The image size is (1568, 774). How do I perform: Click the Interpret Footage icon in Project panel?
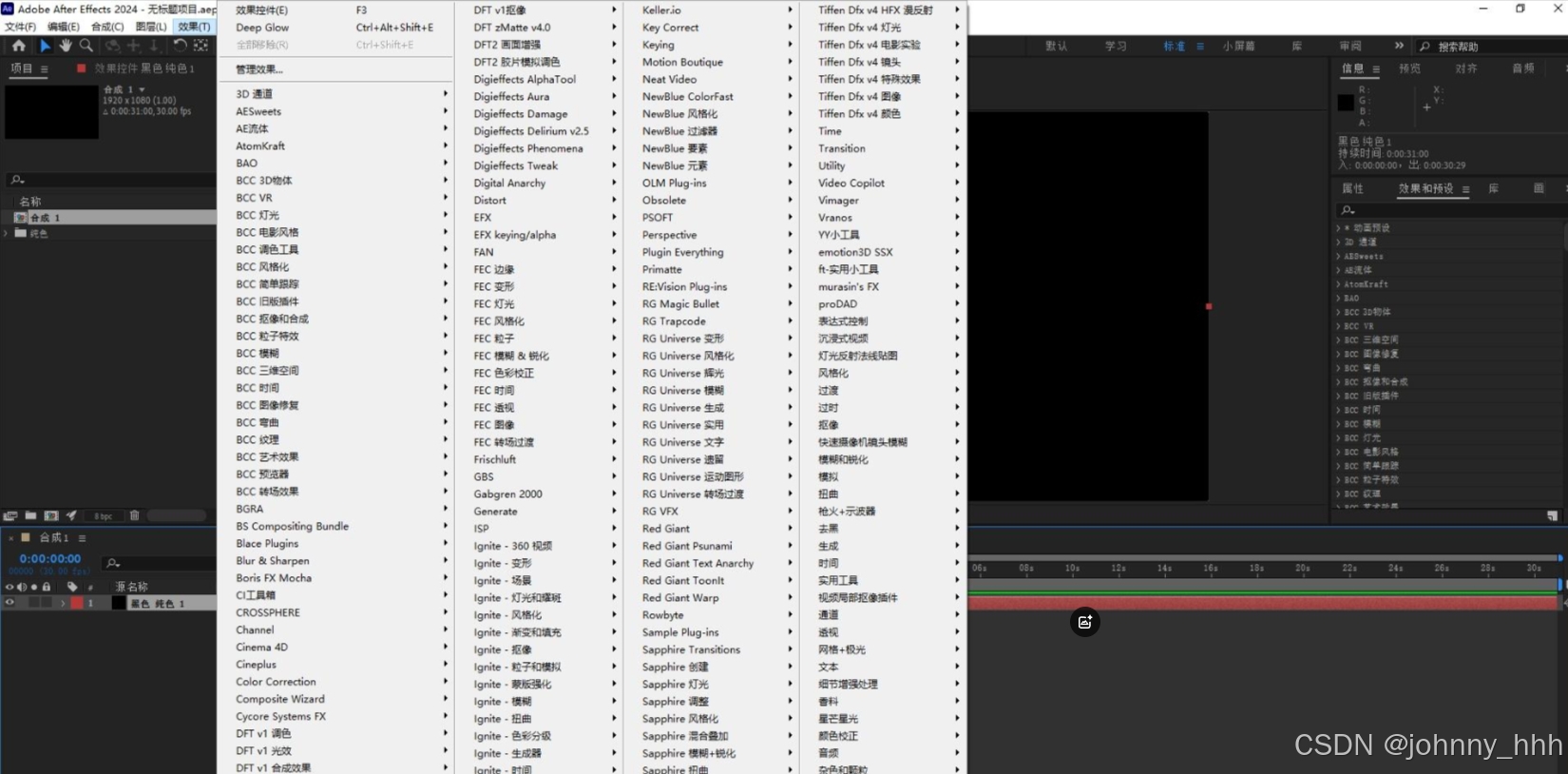point(10,515)
